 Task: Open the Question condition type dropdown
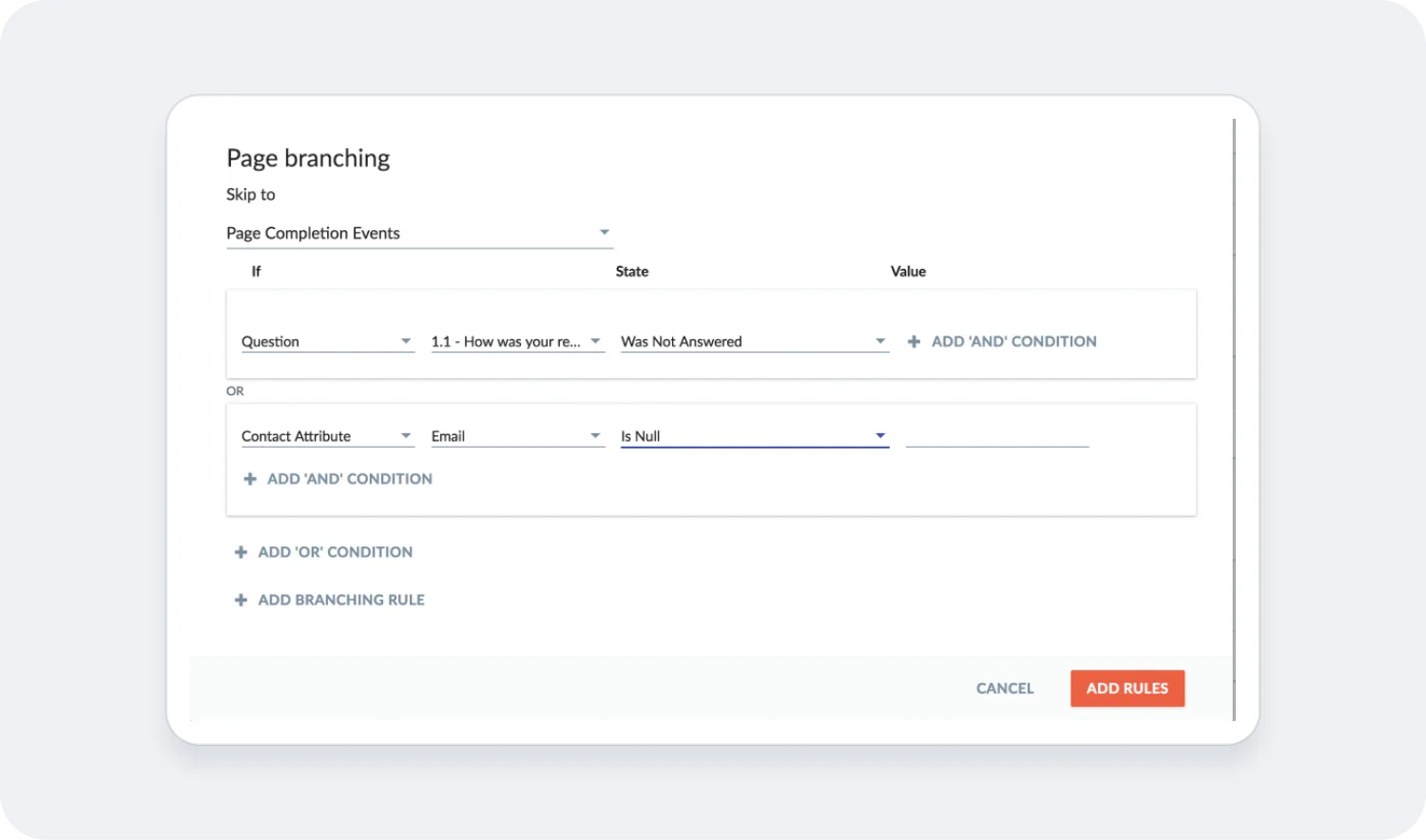[327, 341]
